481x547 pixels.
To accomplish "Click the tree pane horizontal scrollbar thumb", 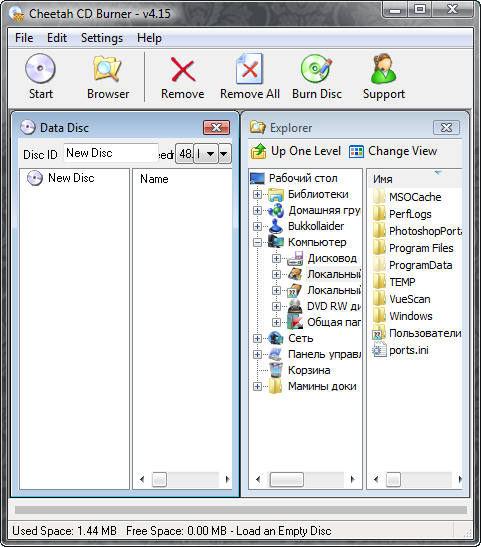I will (287, 480).
